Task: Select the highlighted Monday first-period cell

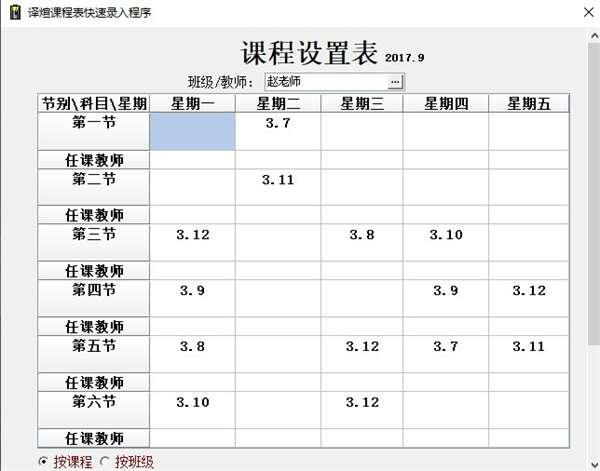Action: 192,132
